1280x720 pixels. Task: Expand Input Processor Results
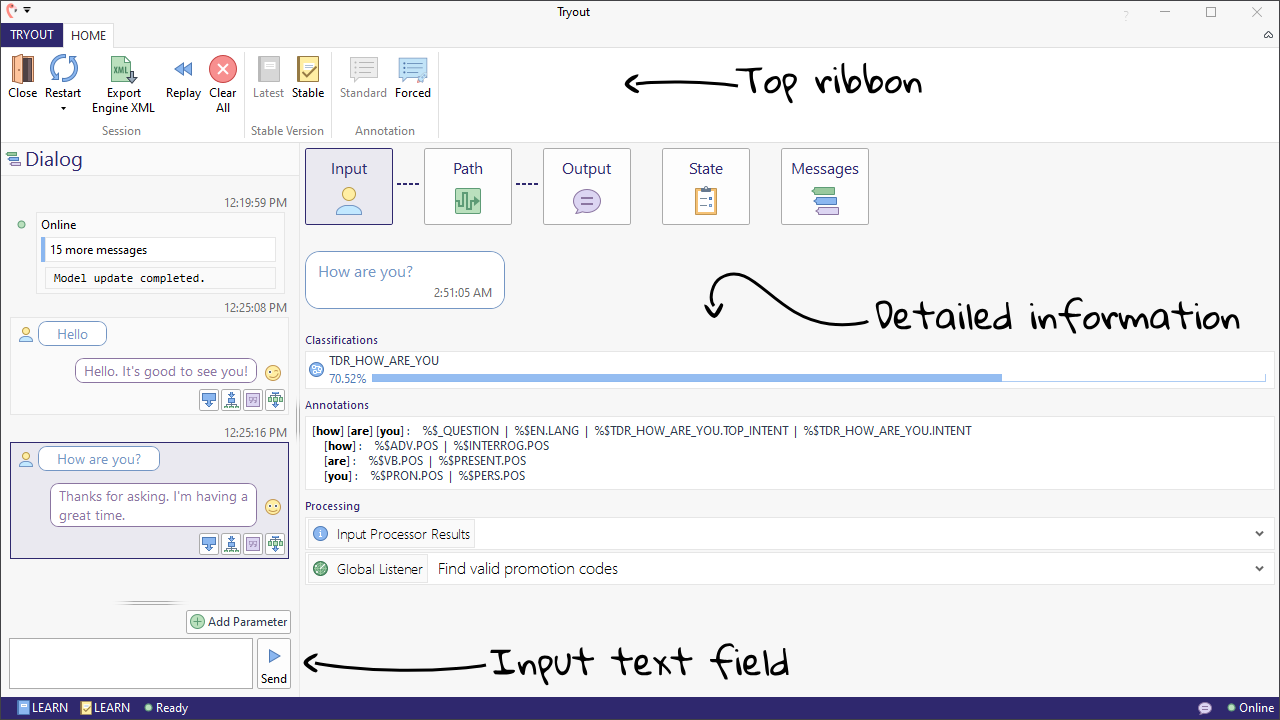(x=1259, y=534)
